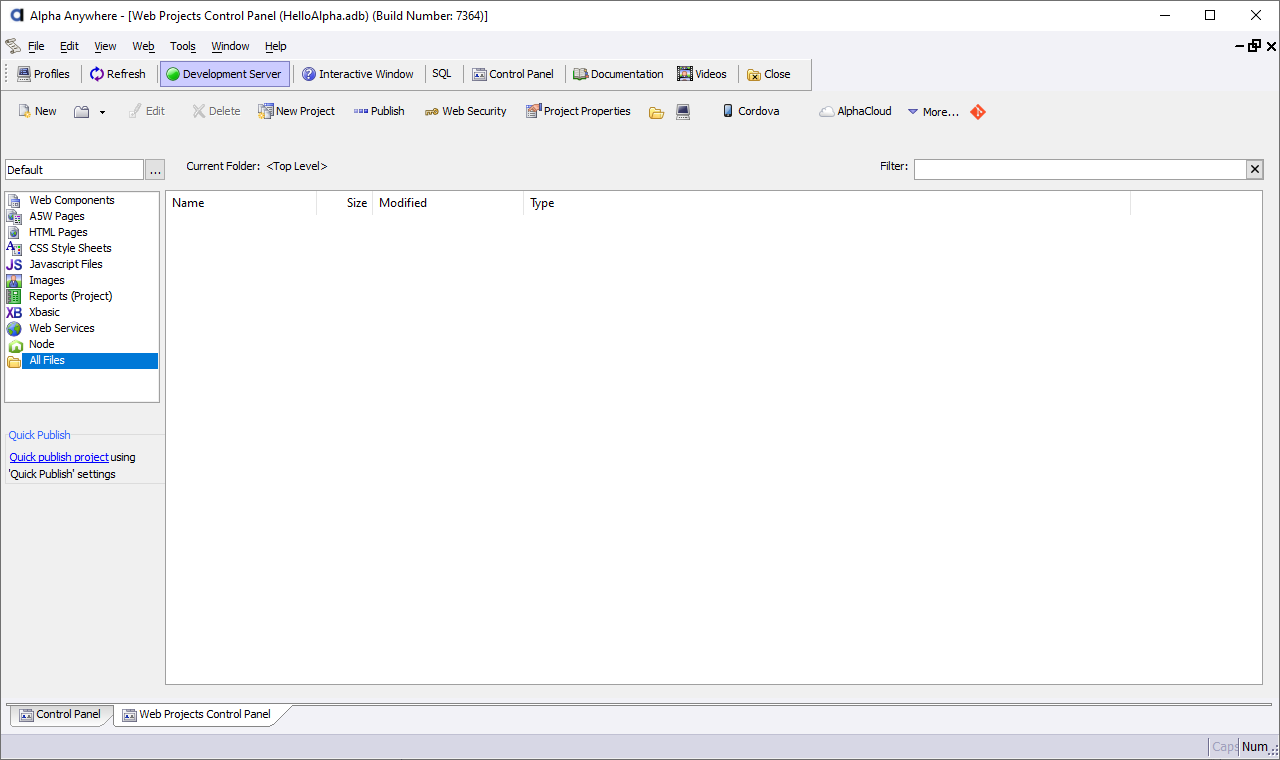Click the Quick publish project link
Screen dimensions: 1280x760
(x=59, y=457)
